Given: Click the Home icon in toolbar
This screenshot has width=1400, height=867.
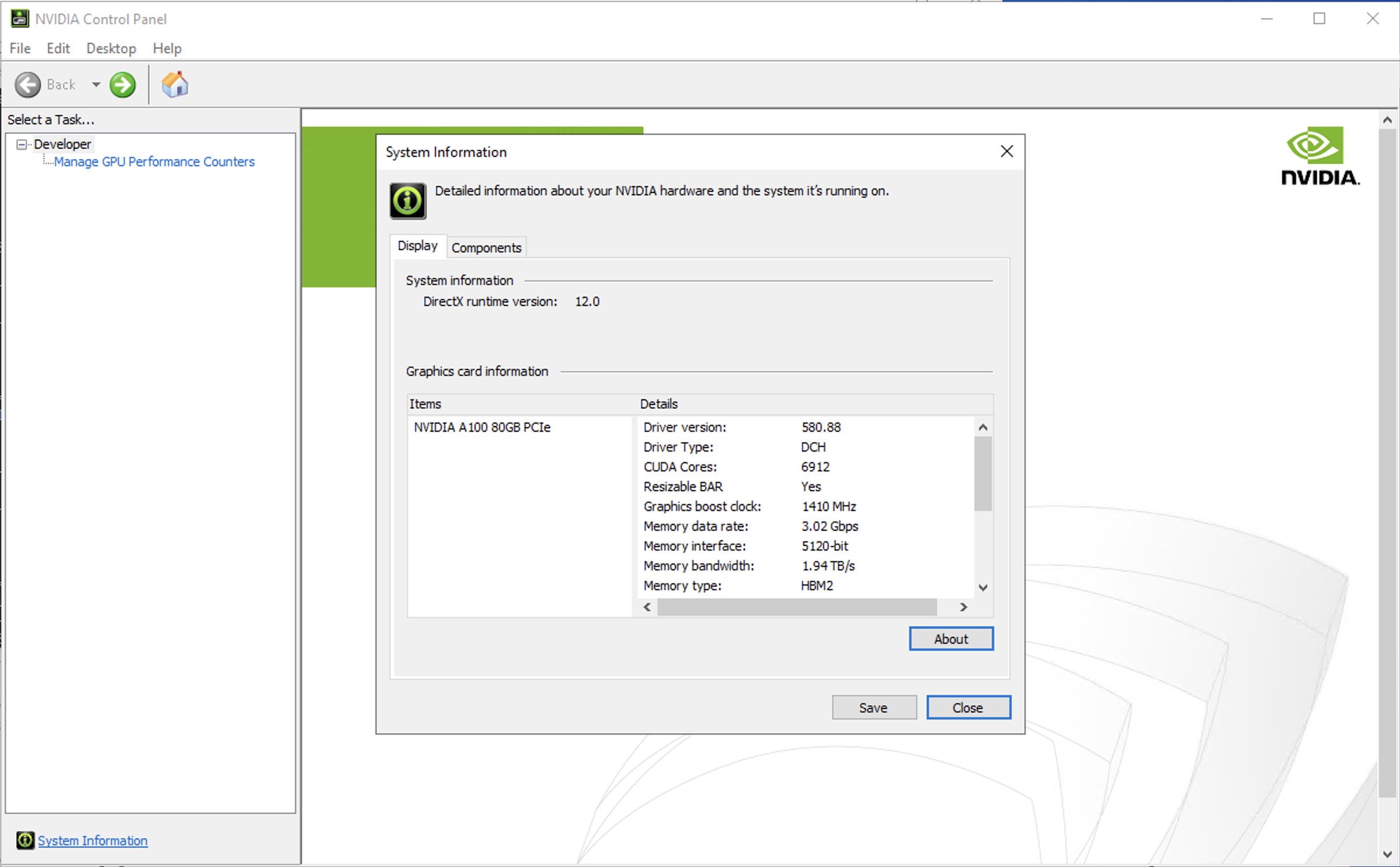Looking at the screenshot, I should [174, 85].
